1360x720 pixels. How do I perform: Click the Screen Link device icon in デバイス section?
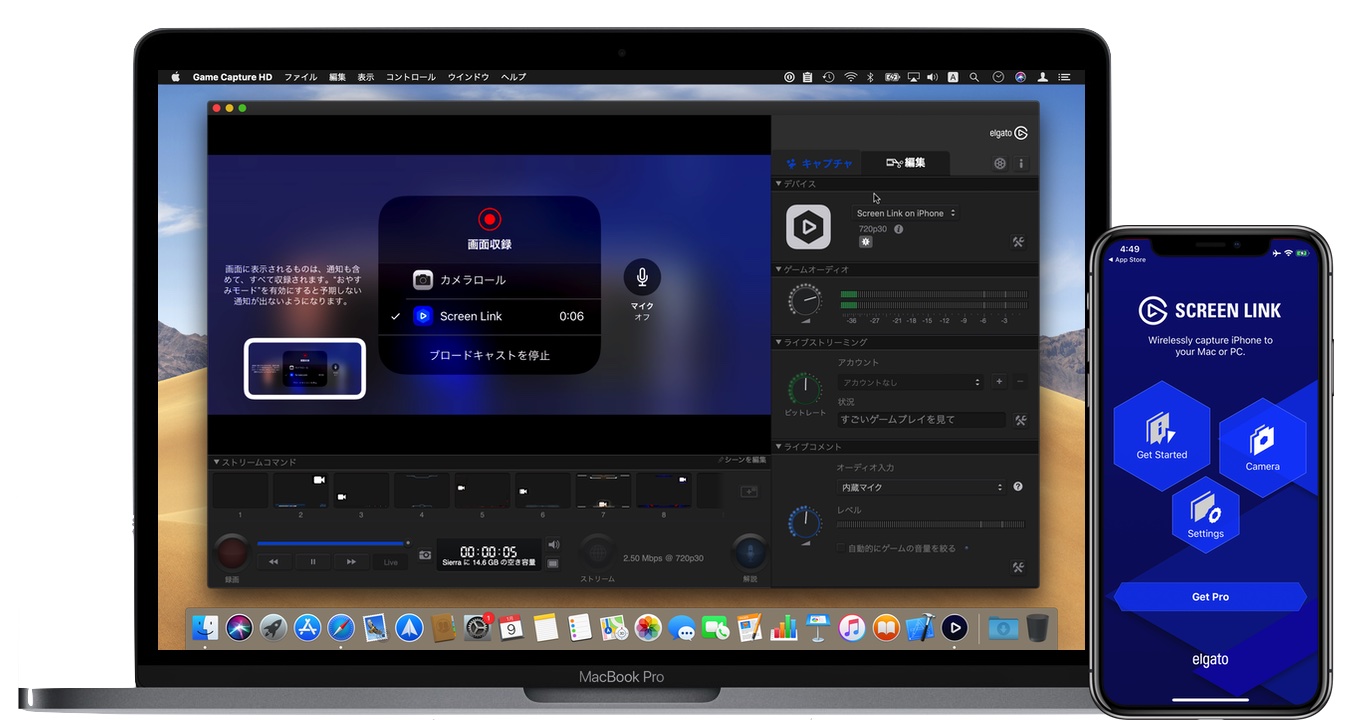pyautogui.click(x=808, y=227)
